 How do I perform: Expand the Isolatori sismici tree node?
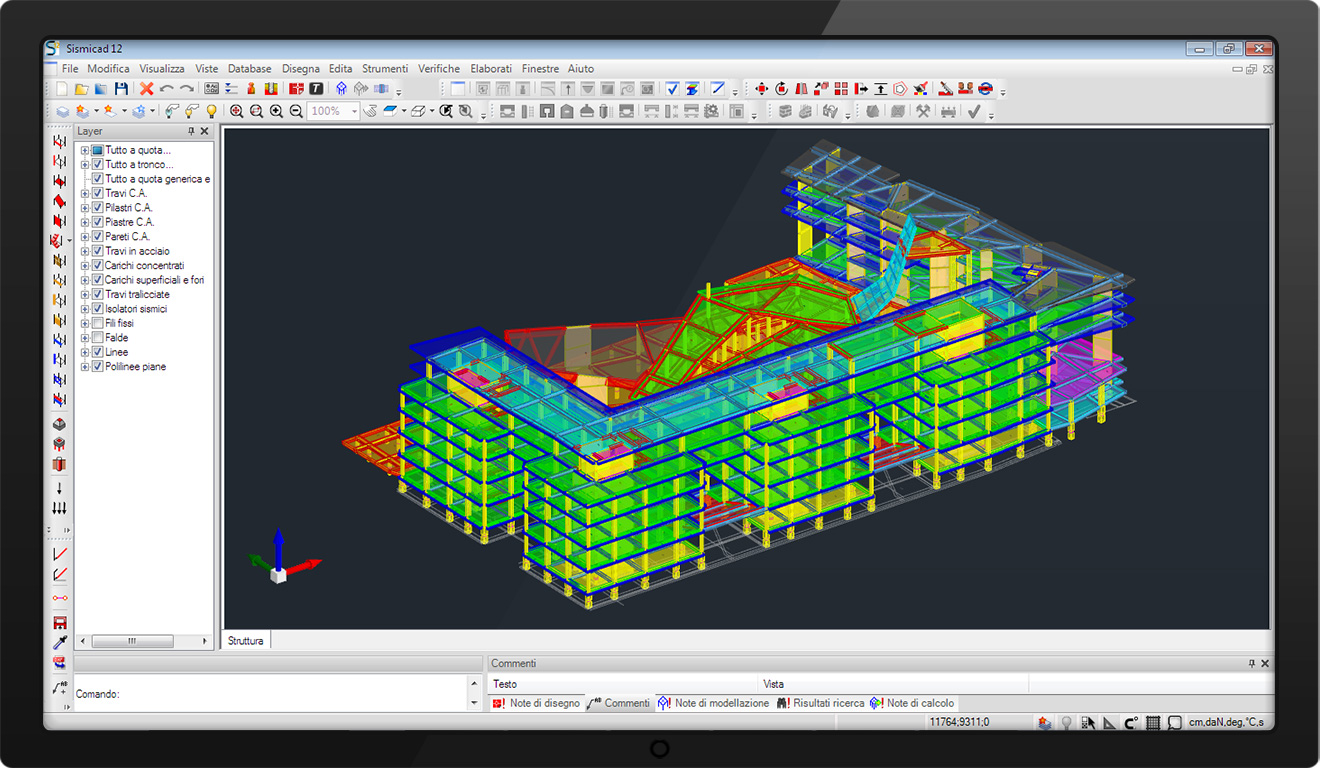(x=85, y=309)
